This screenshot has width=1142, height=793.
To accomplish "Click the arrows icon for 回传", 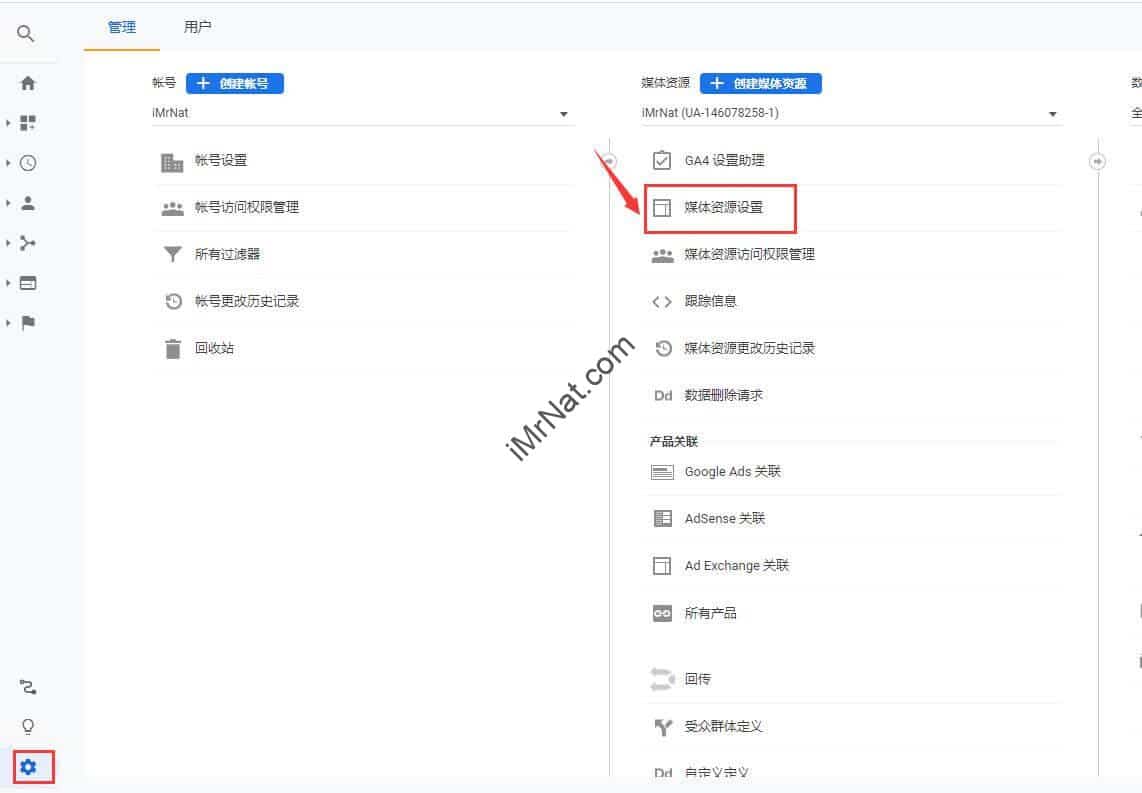I will (662, 679).
